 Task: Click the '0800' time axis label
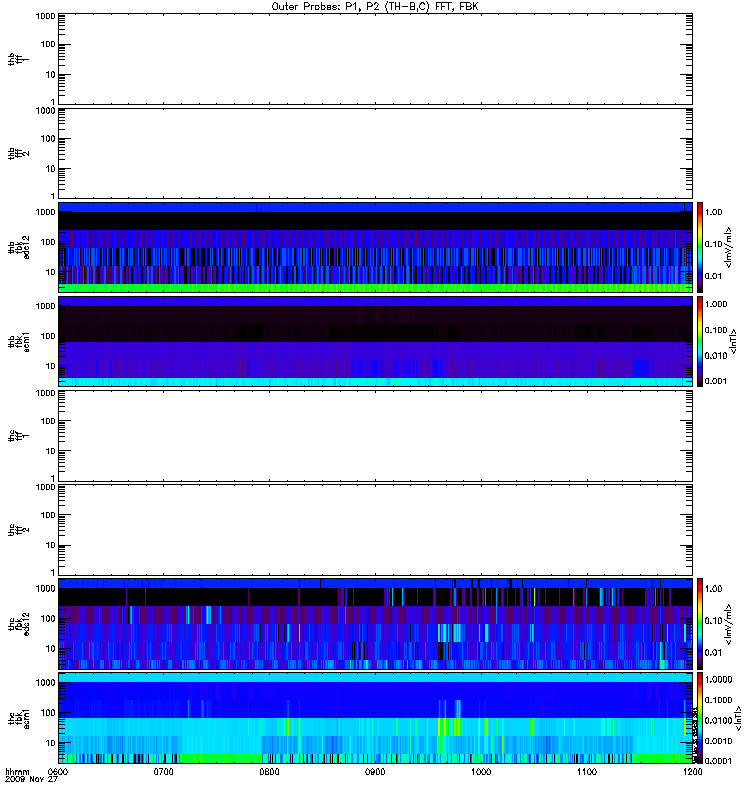[x=269, y=772]
